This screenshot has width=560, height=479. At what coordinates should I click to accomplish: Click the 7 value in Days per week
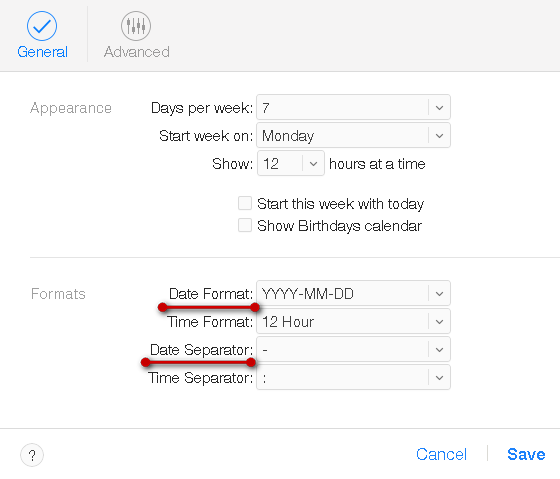click(x=266, y=108)
